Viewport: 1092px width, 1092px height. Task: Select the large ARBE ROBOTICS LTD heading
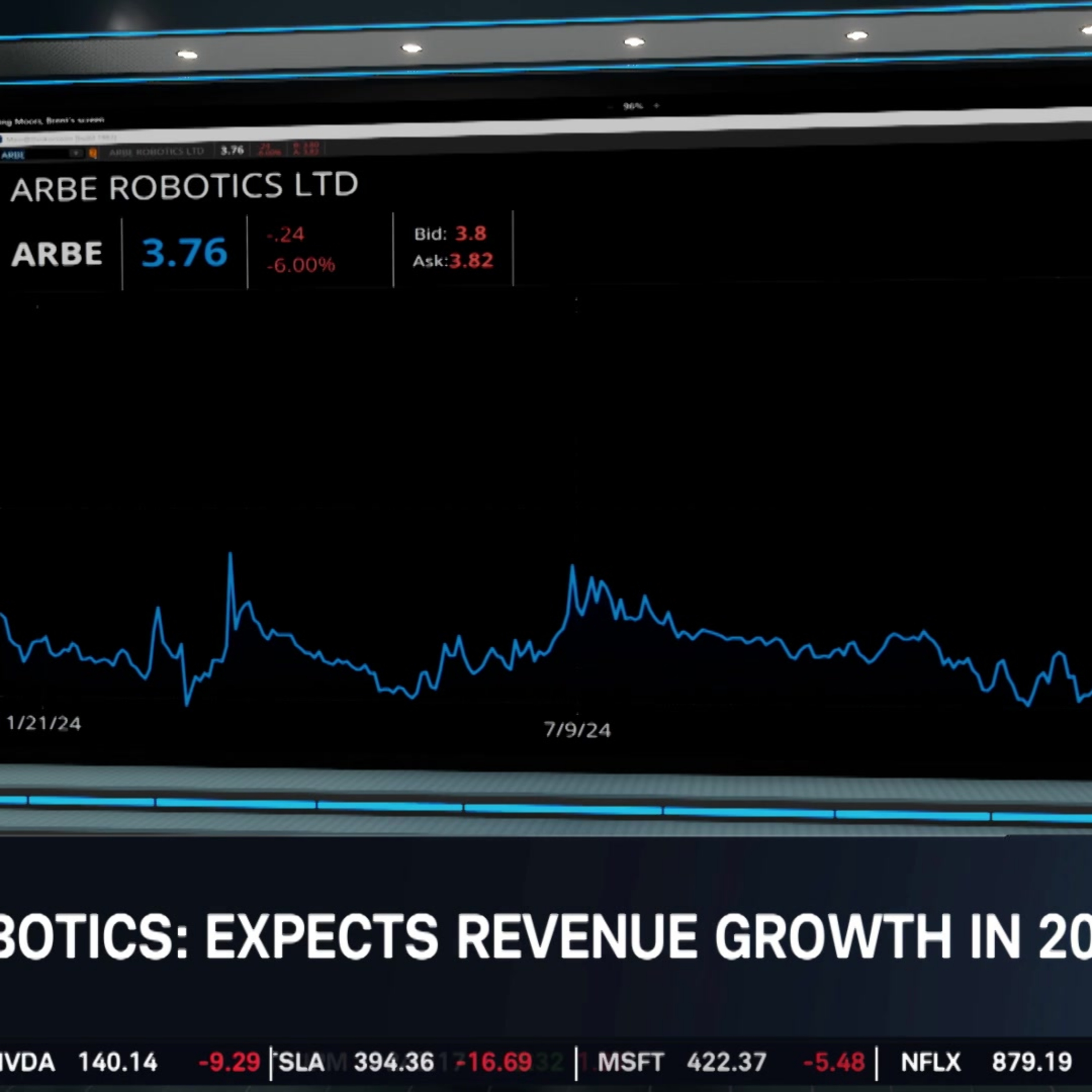coord(184,186)
